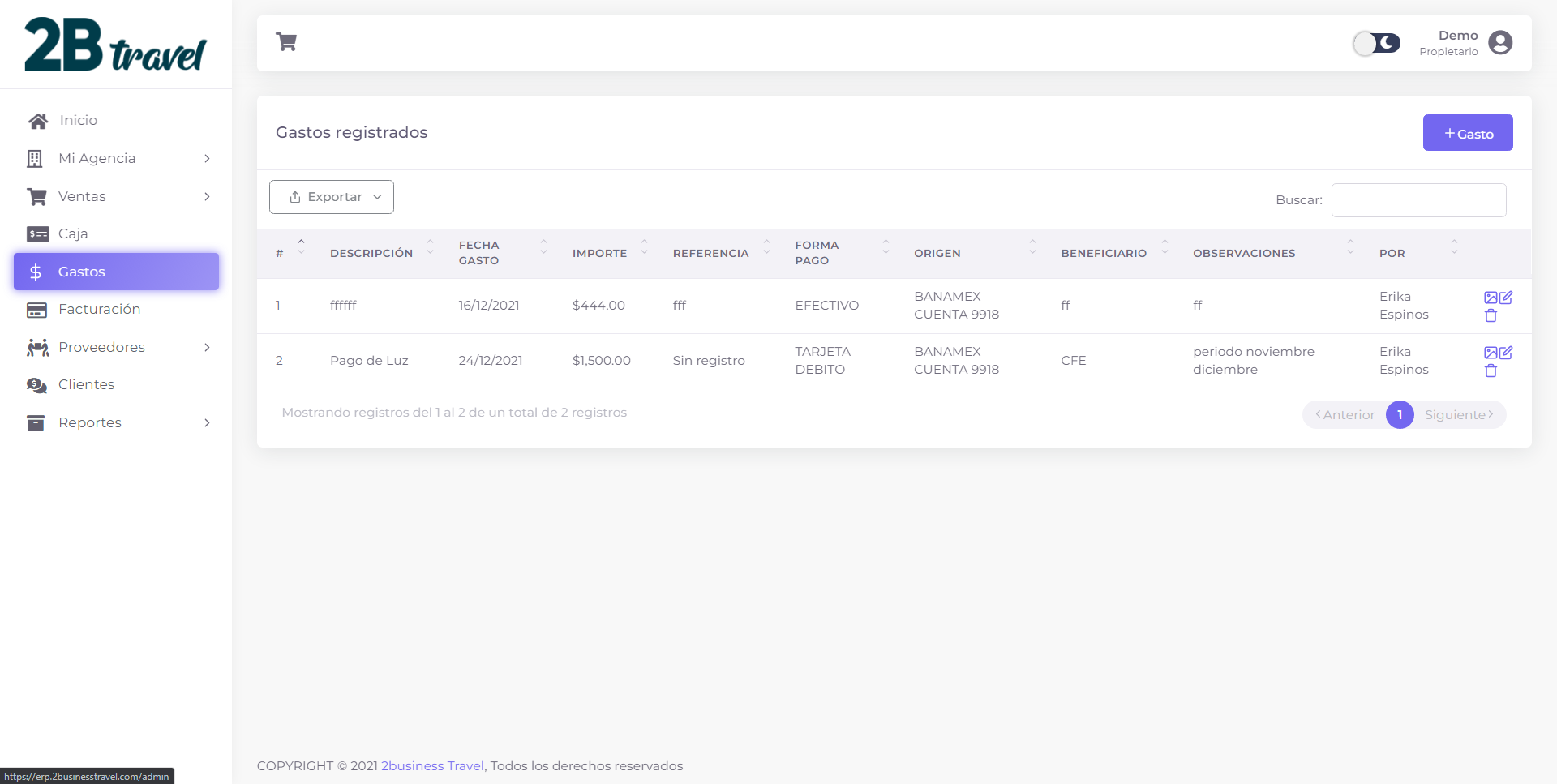Click the chat icon beside Clientes
The height and width of the screenshot is (784, 1557).
click(36, 385)
